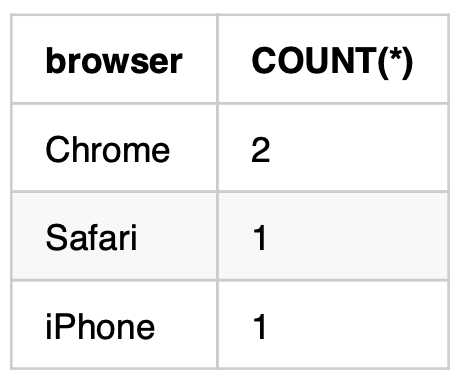Click the column divider in header row
This screenshot has width=464, height=384.
tap(217, 59)
